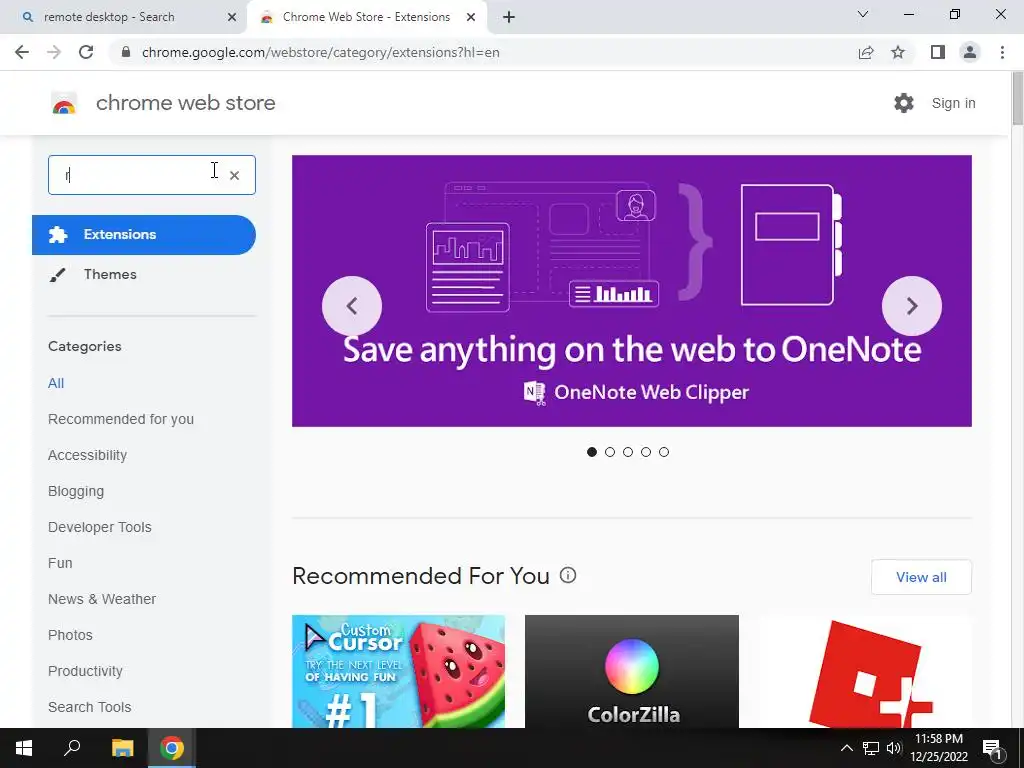The image size is (1024, 768).
Task: Click the address bar URL
Action: point(321,52)
